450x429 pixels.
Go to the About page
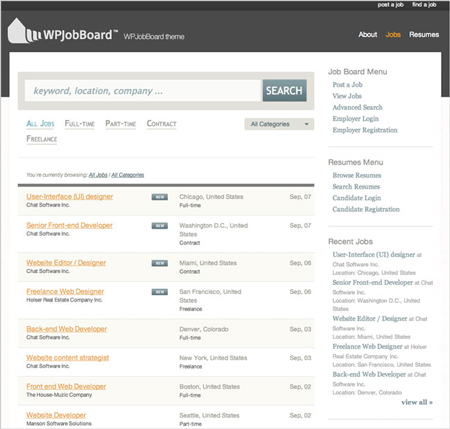click(368, 34)
